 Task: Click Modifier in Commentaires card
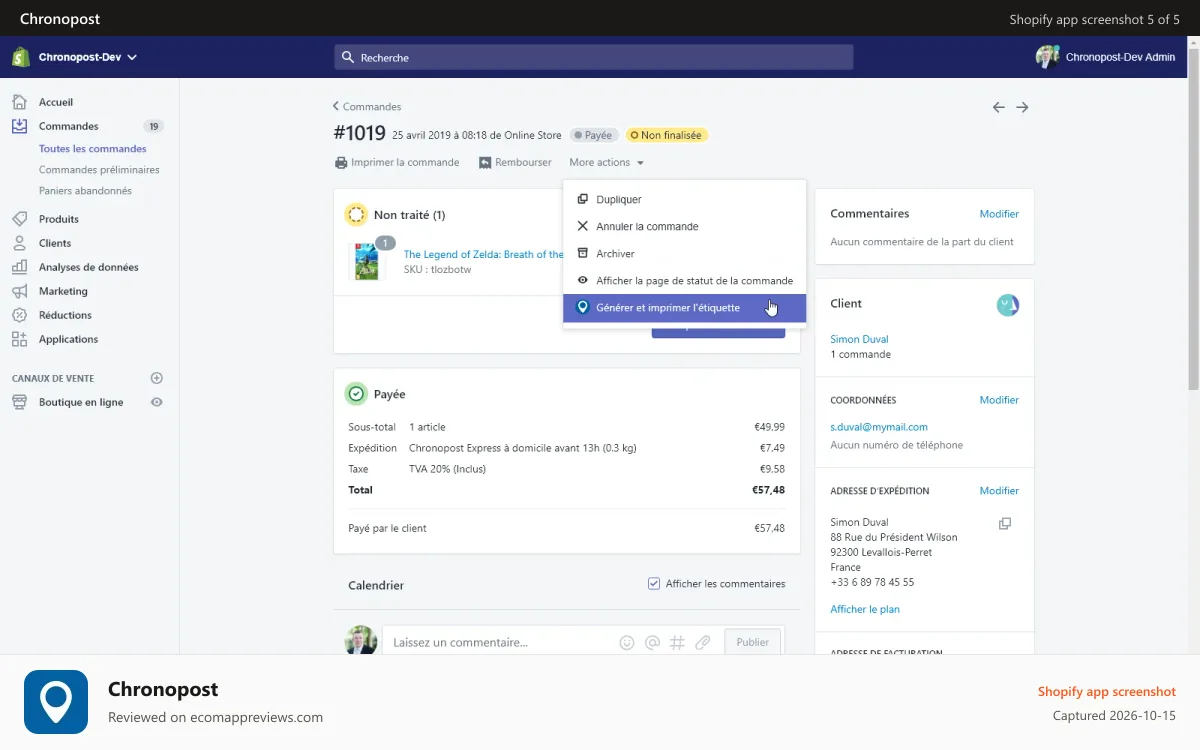pos(999,214)
